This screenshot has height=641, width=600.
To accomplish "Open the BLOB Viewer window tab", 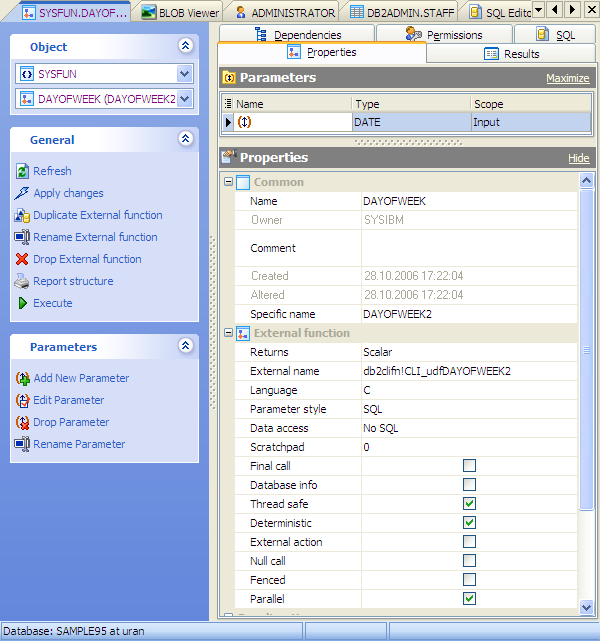I will pos(180,13).
